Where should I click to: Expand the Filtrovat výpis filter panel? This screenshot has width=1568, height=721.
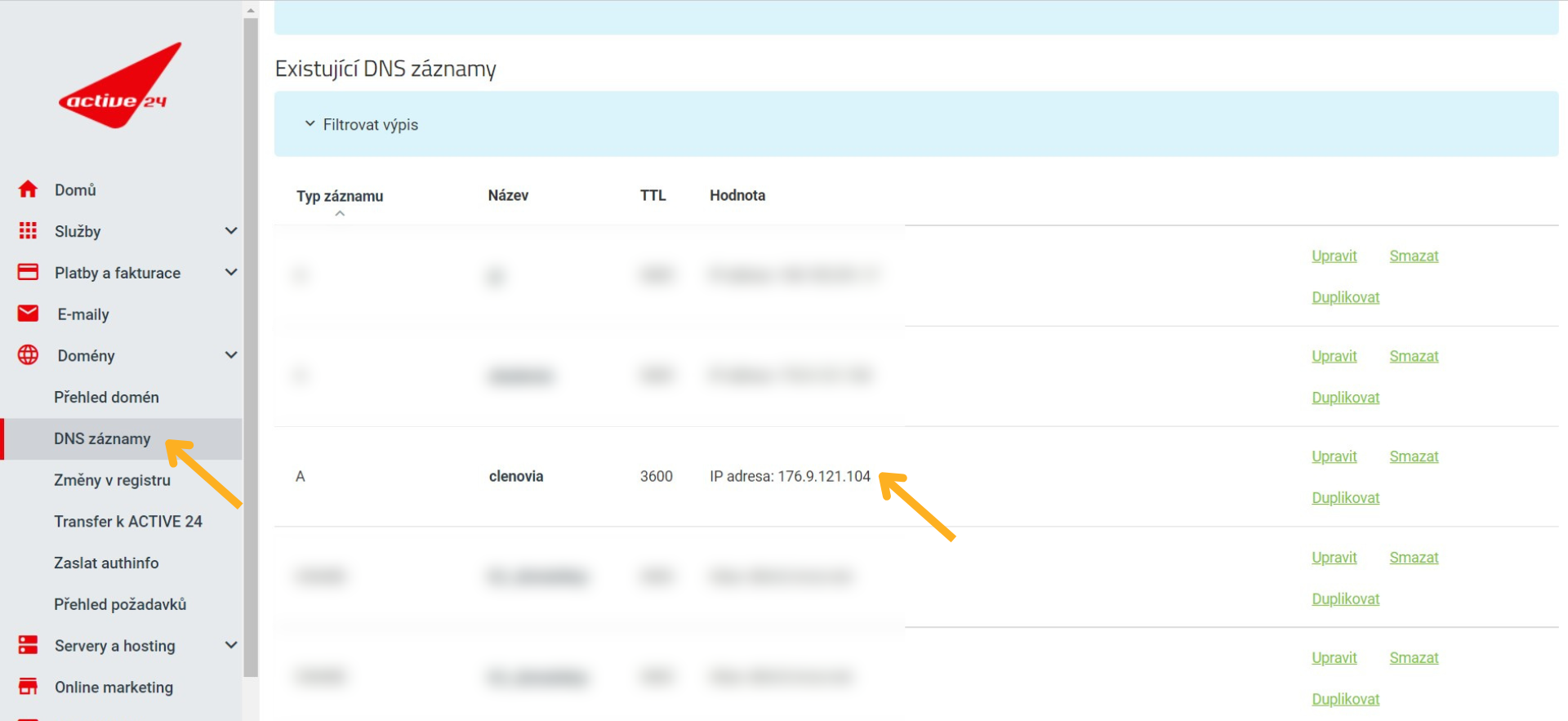pos(361,124)
